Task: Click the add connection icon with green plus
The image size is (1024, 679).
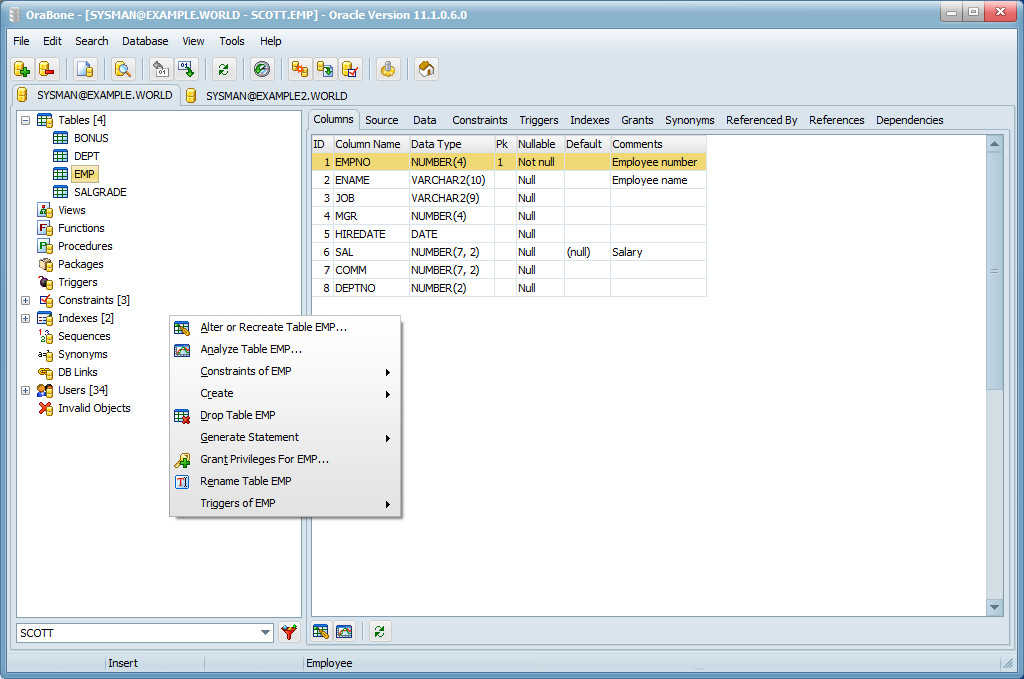Action: pyautogui.click(x=22, y=69)
